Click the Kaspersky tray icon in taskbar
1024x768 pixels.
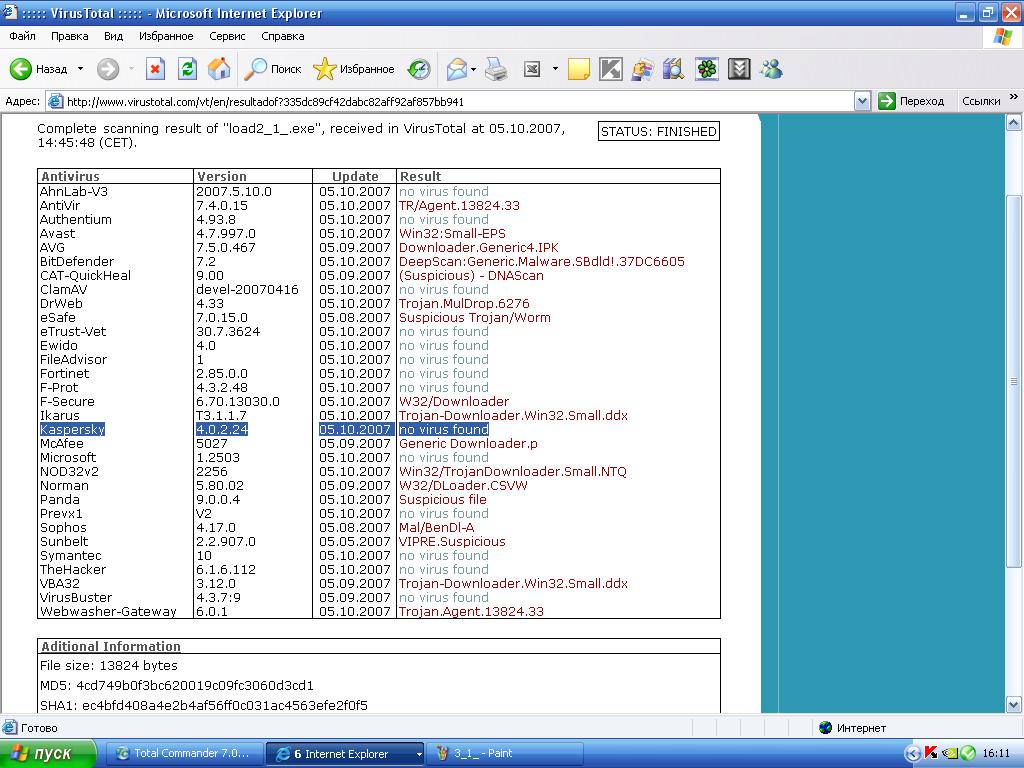click(930, 753)
